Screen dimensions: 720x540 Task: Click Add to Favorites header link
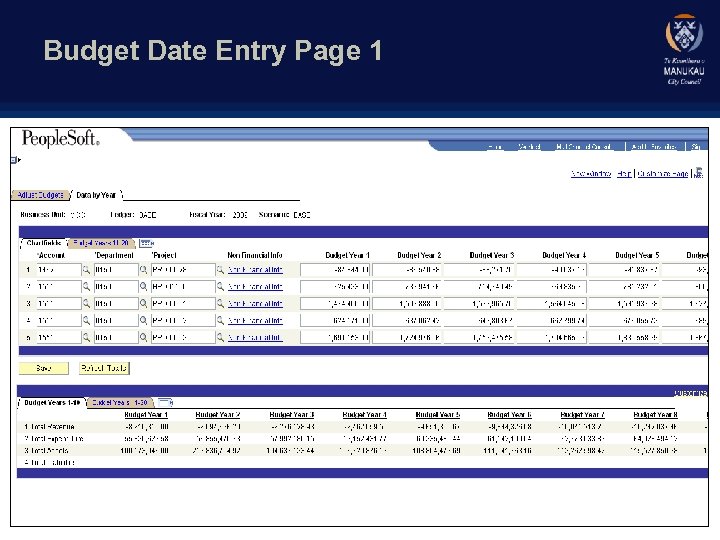[x=654, y=146]
